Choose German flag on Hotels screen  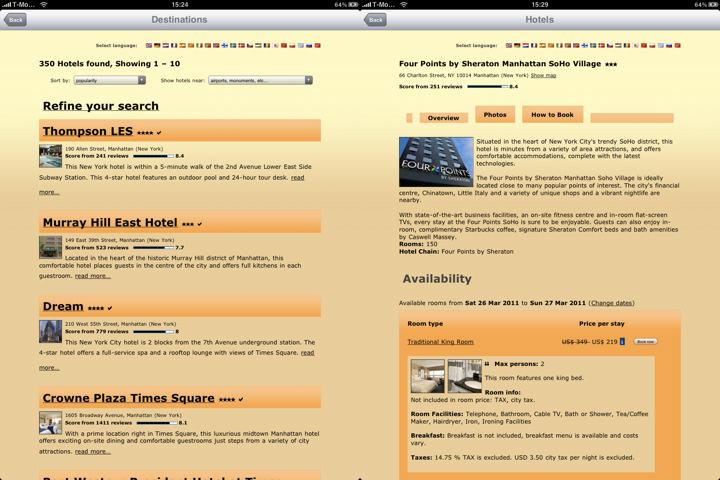point(517,45)
